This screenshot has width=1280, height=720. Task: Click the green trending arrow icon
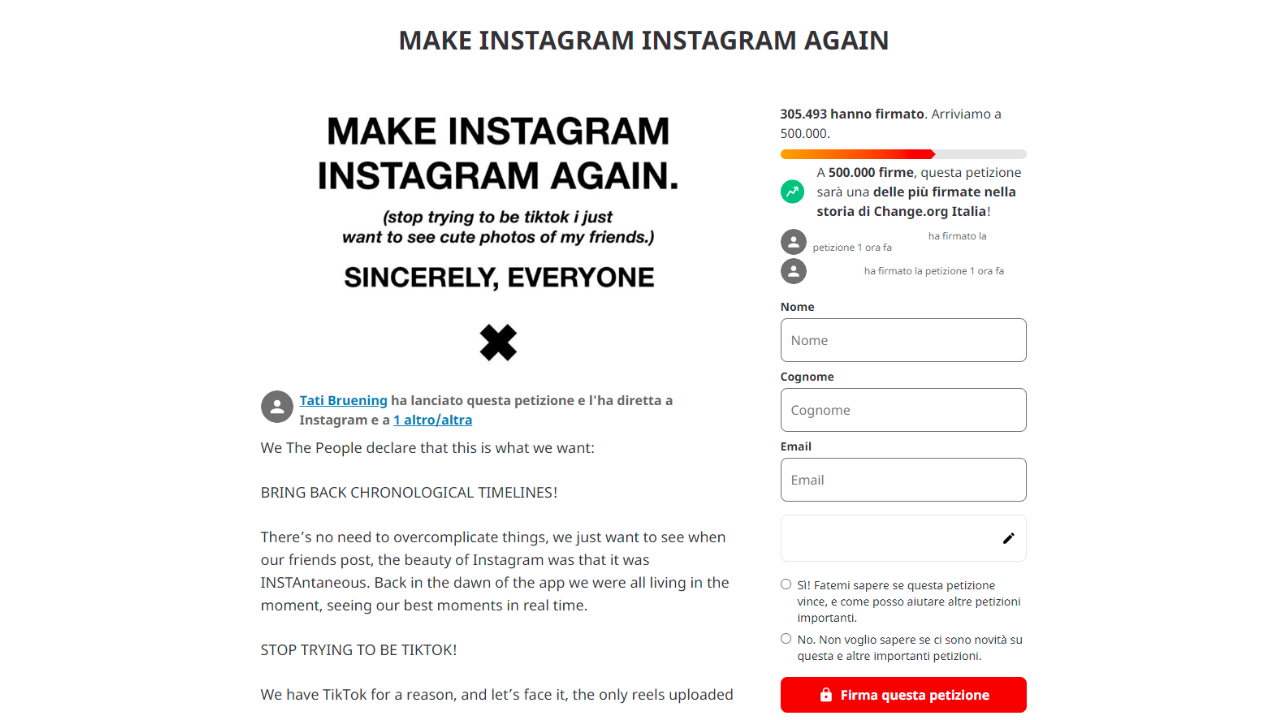point(793,191)
